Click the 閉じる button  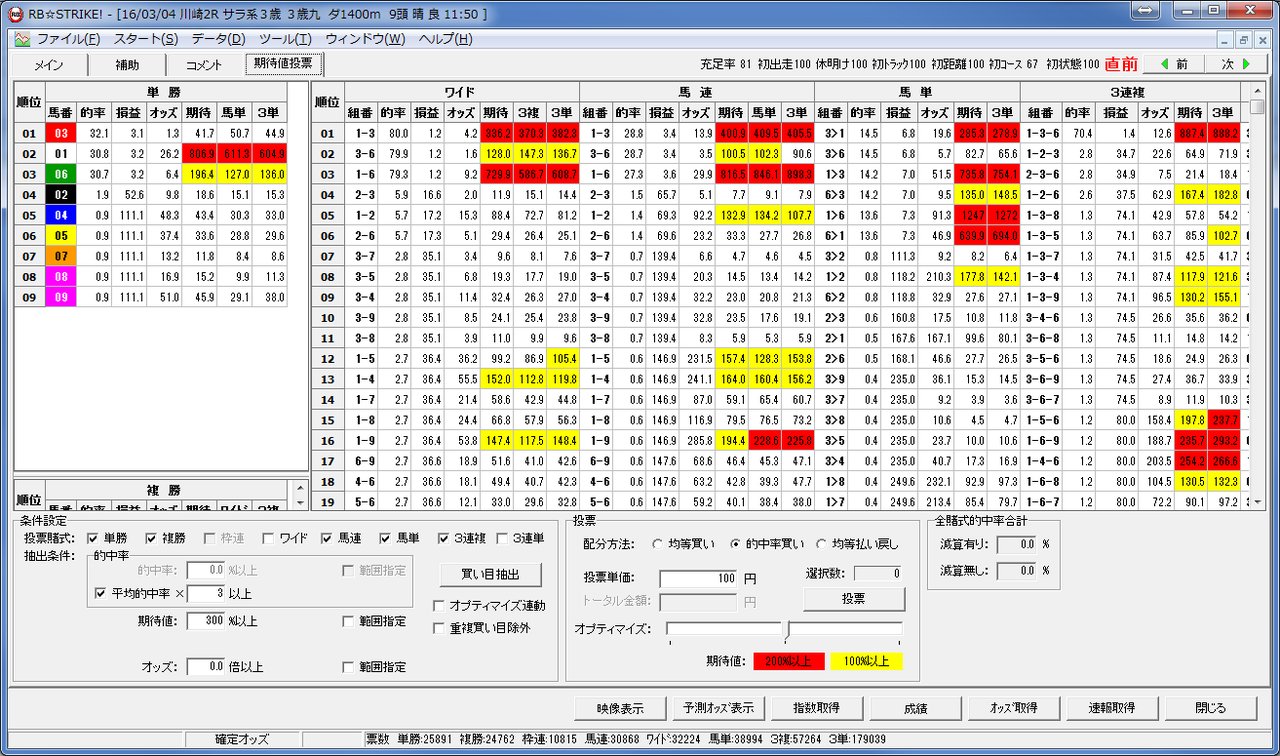tap(1211, 708)
